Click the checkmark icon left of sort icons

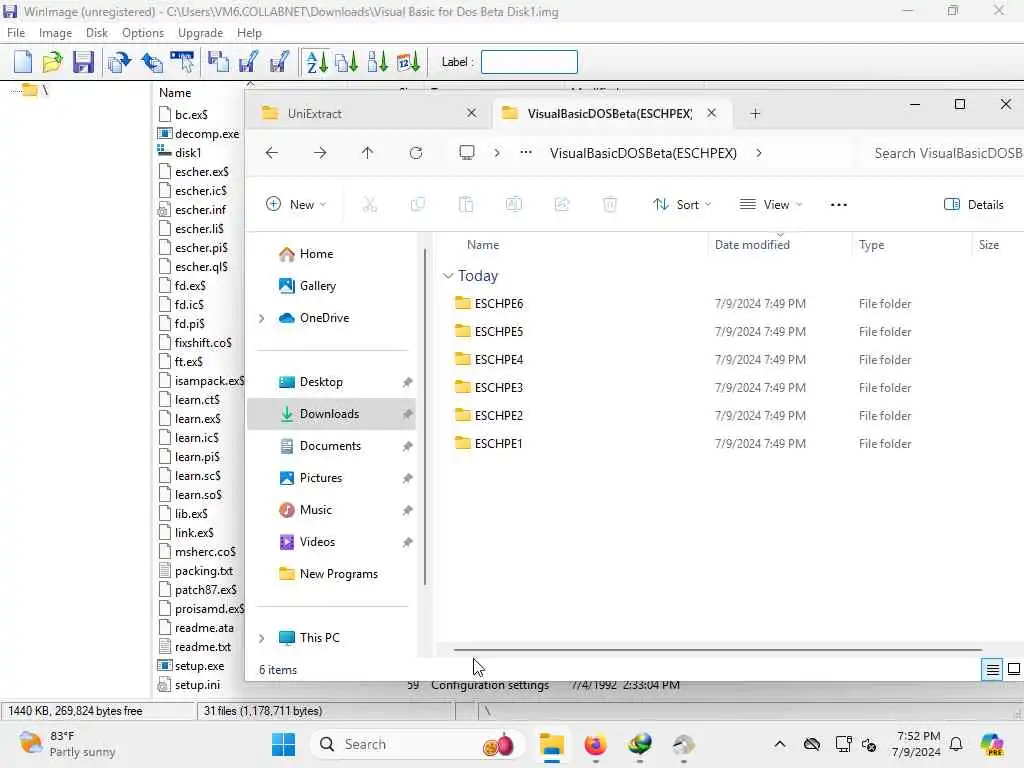(279, 62)
